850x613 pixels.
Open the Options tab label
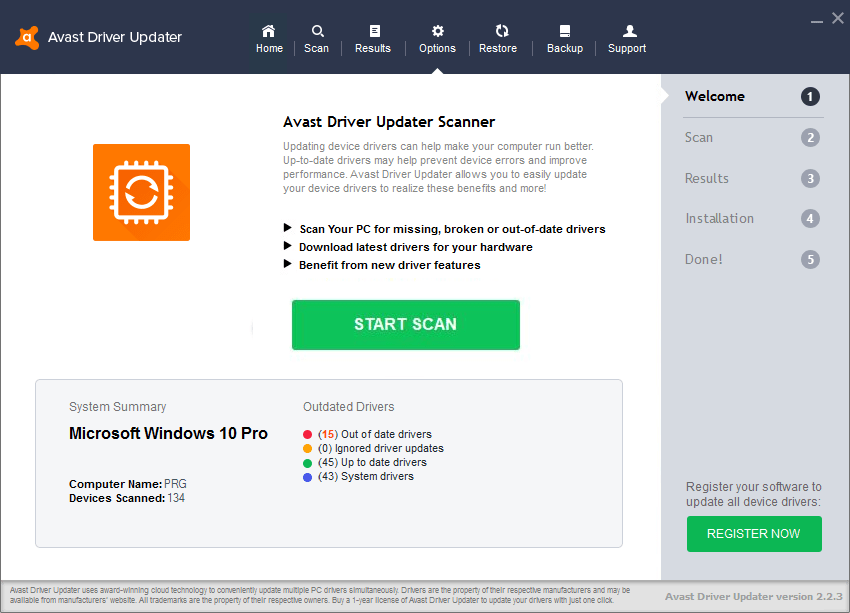click(x=437, y=48)
